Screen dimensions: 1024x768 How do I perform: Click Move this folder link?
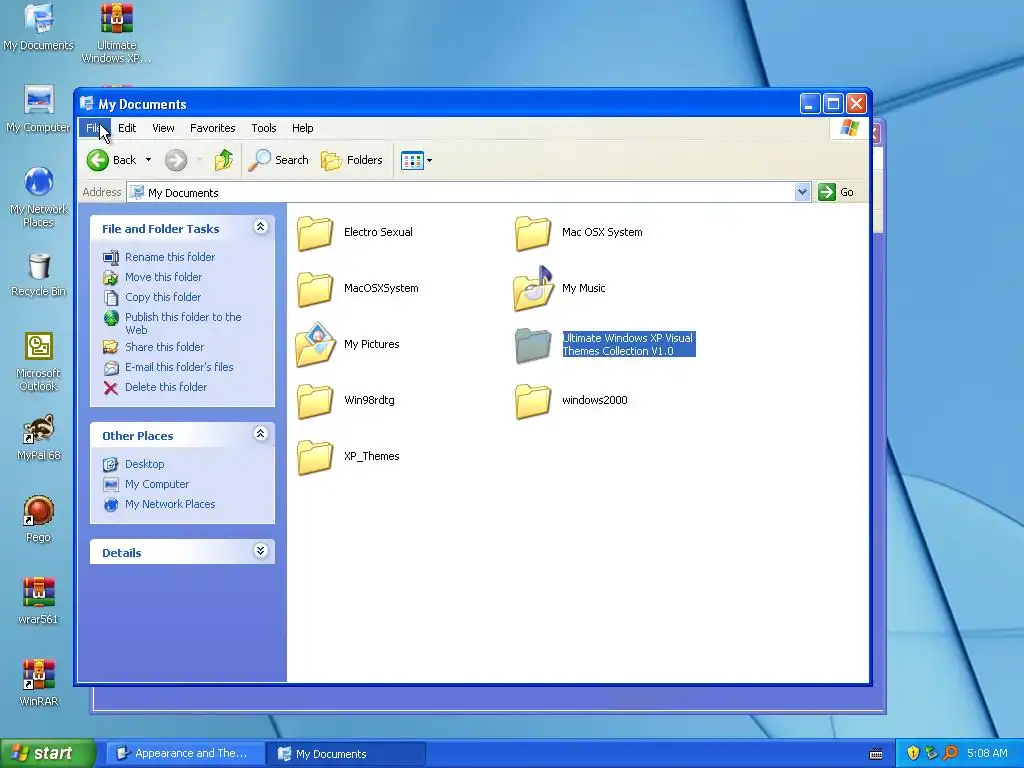(x=163, y=278)
